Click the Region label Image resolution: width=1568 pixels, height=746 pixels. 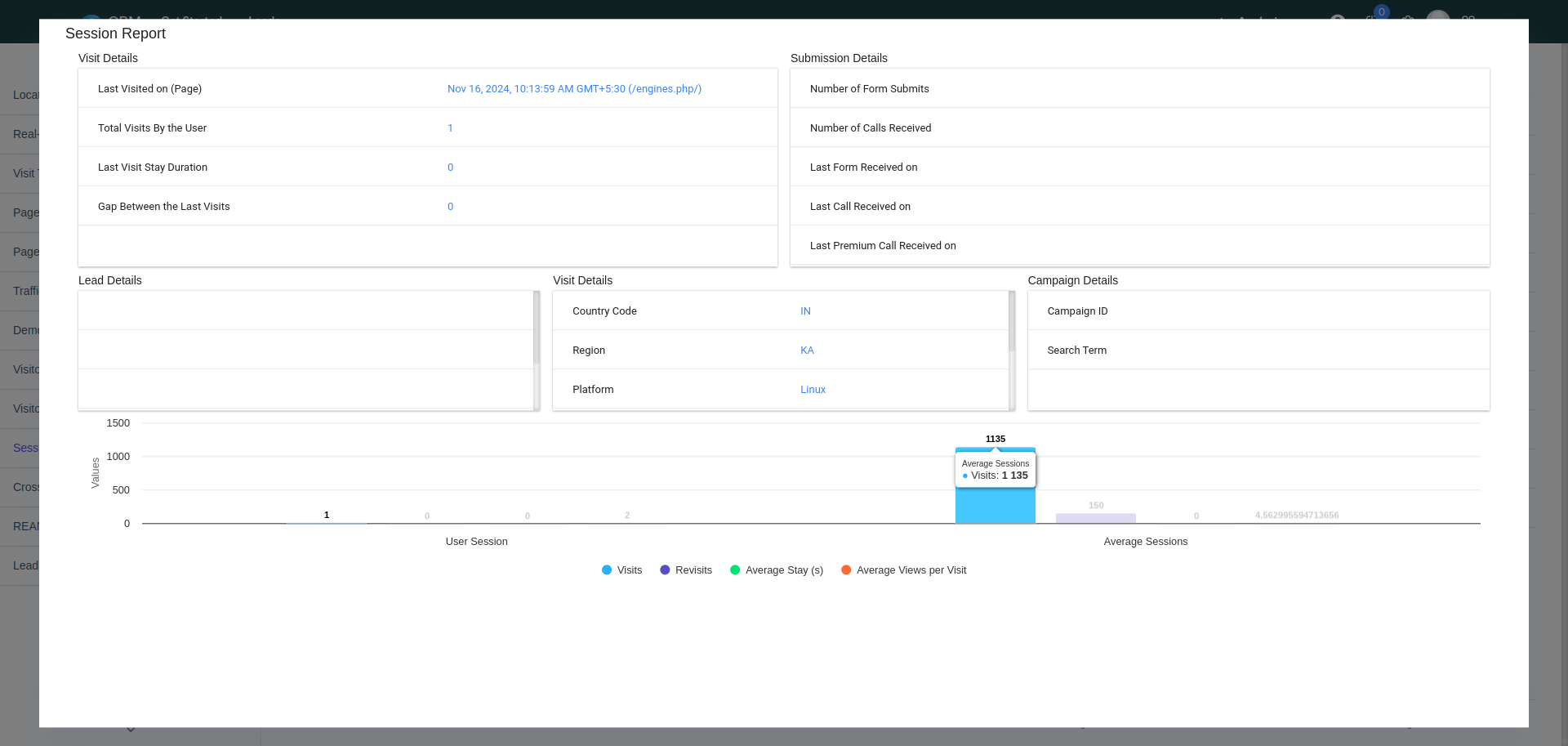(x=589, y=351)
